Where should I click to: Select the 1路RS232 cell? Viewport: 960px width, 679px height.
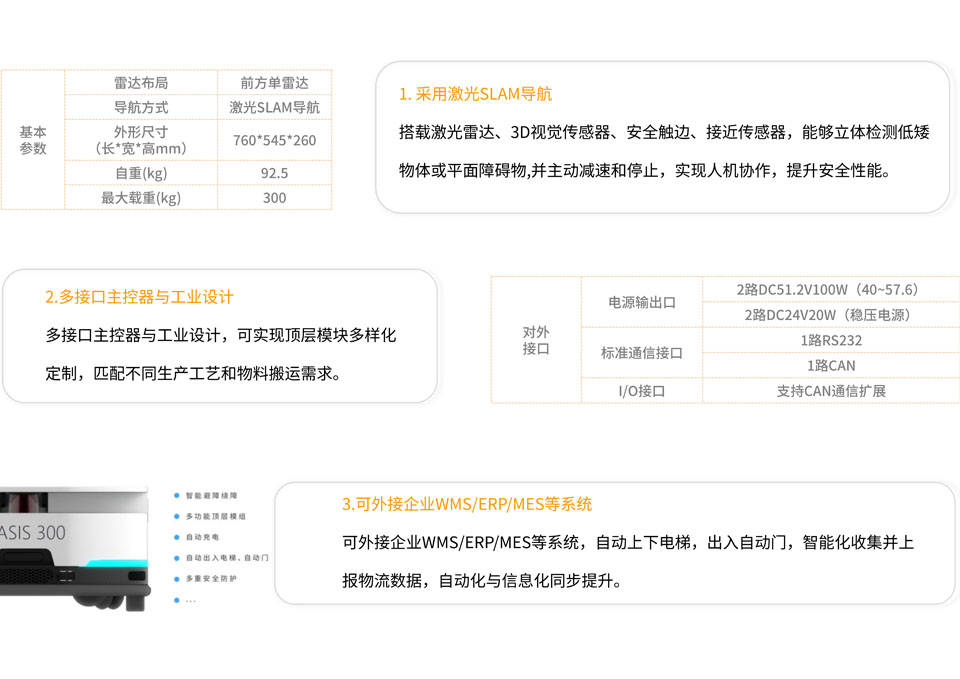click(830, 340)
